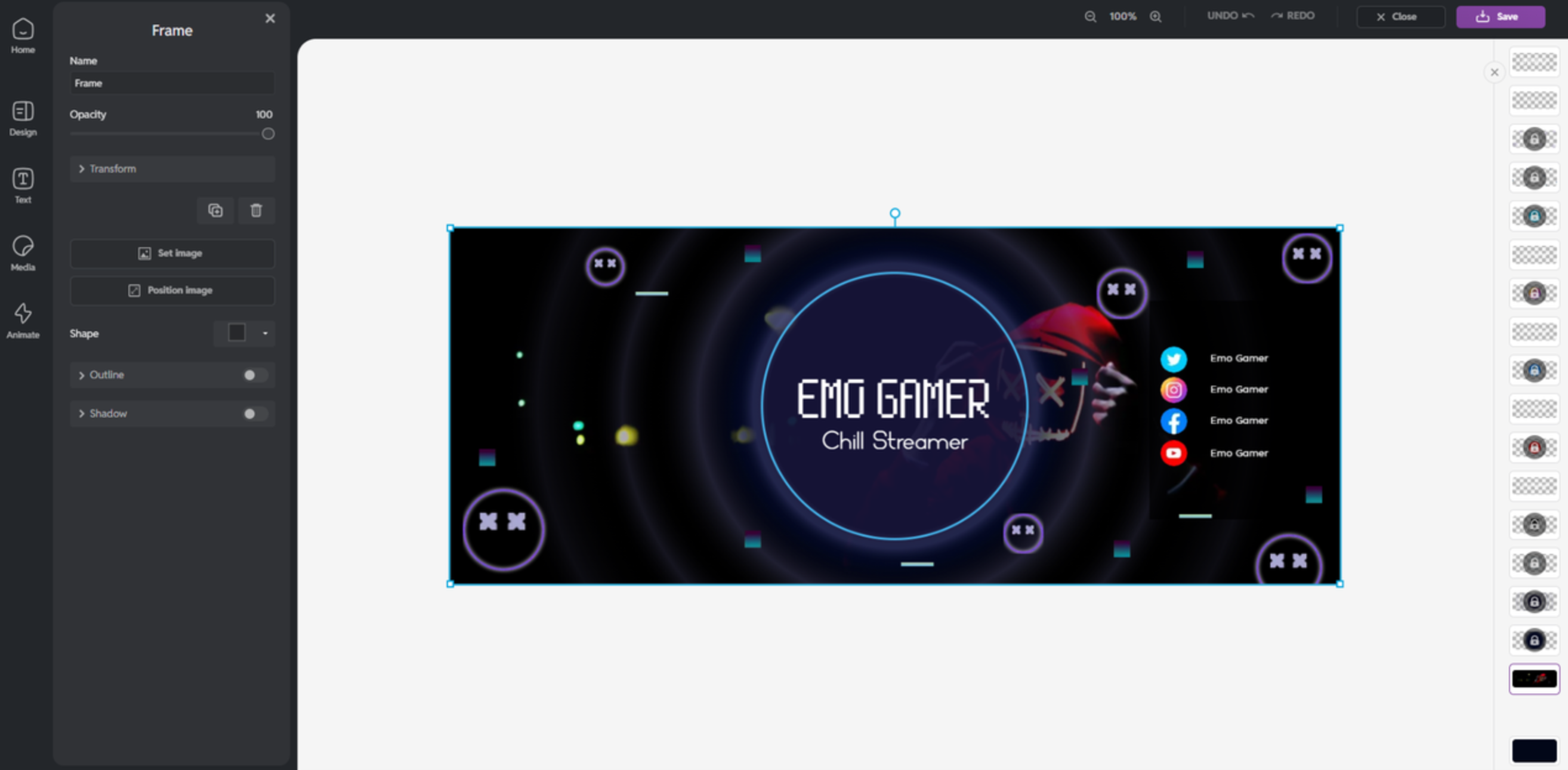Viewport: 1568px width, 770px height.
Task: Redo the last action
Action: pos(1292,16)
